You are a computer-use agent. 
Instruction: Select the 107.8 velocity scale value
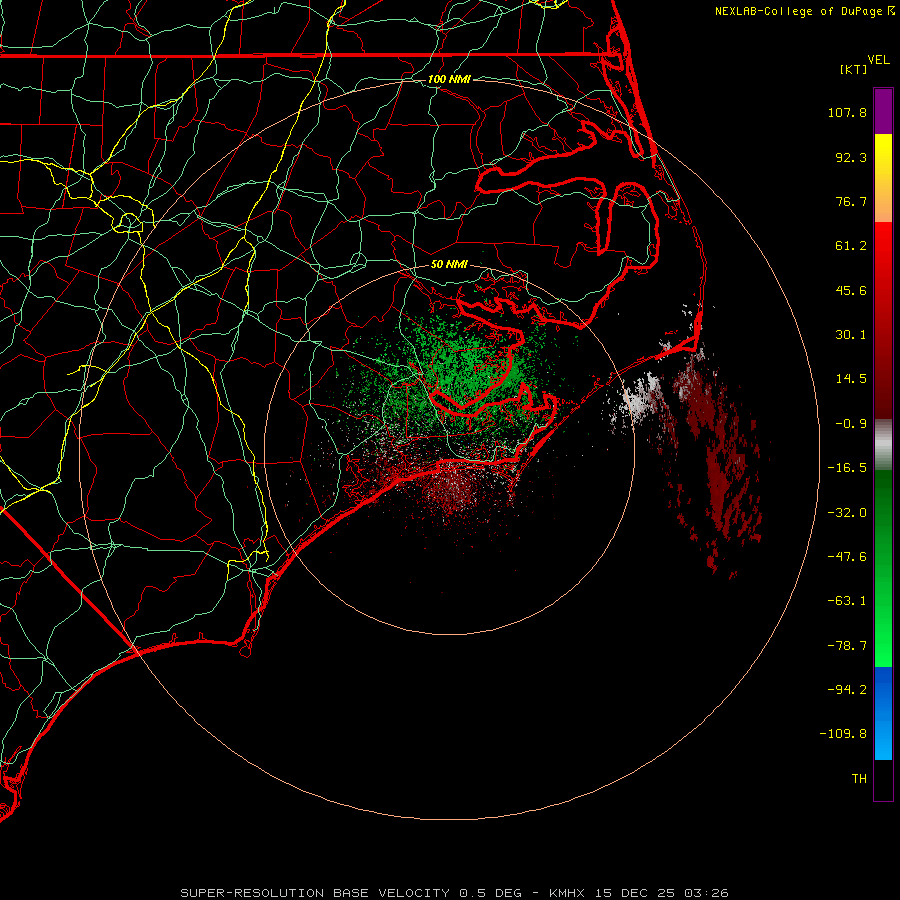click(x=847, y=112)
